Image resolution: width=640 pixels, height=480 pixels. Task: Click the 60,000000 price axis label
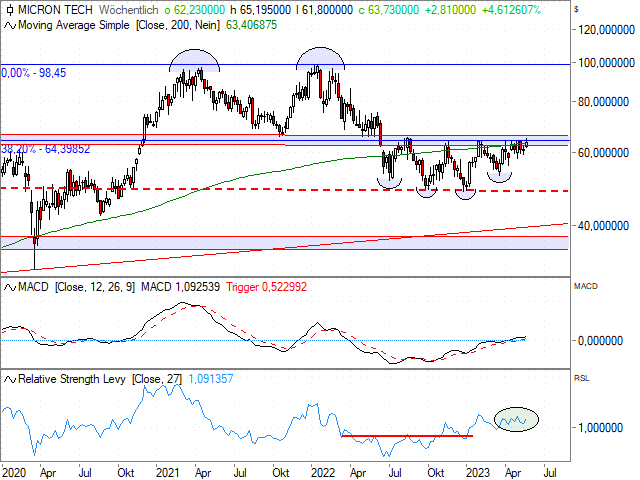click(x=603, y=153)
